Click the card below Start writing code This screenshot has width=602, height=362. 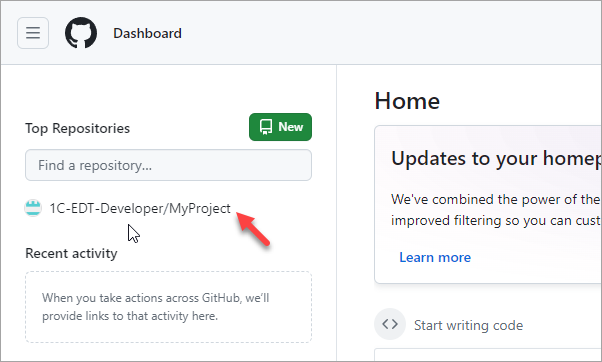tap(488, 355)
